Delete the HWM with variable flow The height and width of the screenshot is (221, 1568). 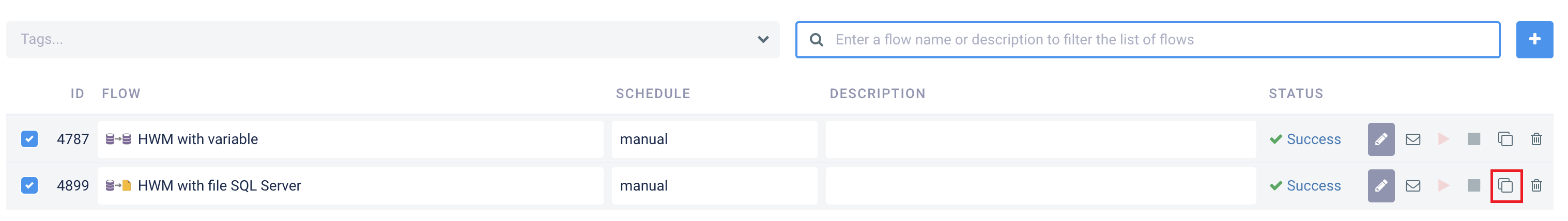tap(1536, 139)
